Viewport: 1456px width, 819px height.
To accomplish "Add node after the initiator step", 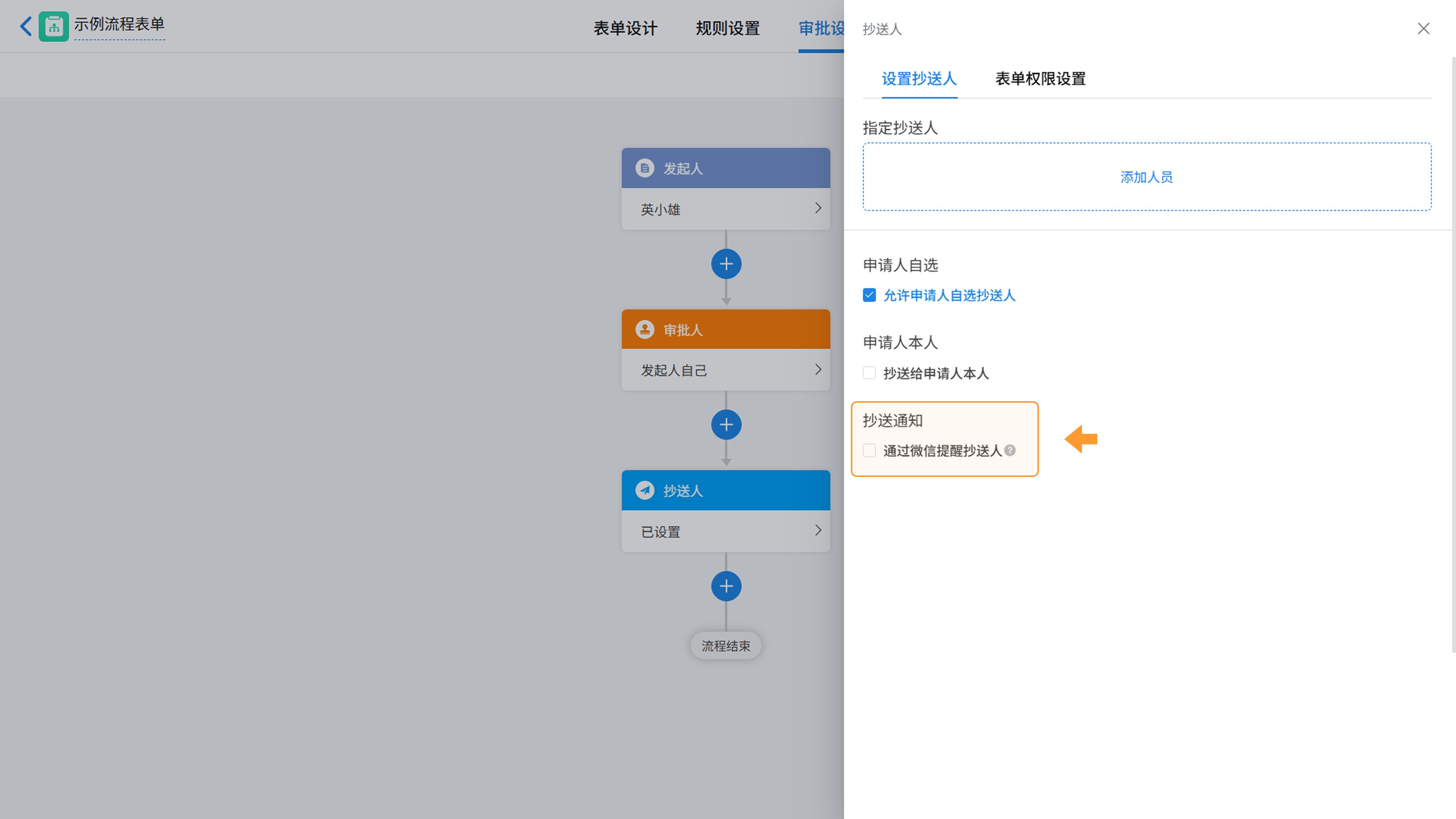I will click(726, 264).
